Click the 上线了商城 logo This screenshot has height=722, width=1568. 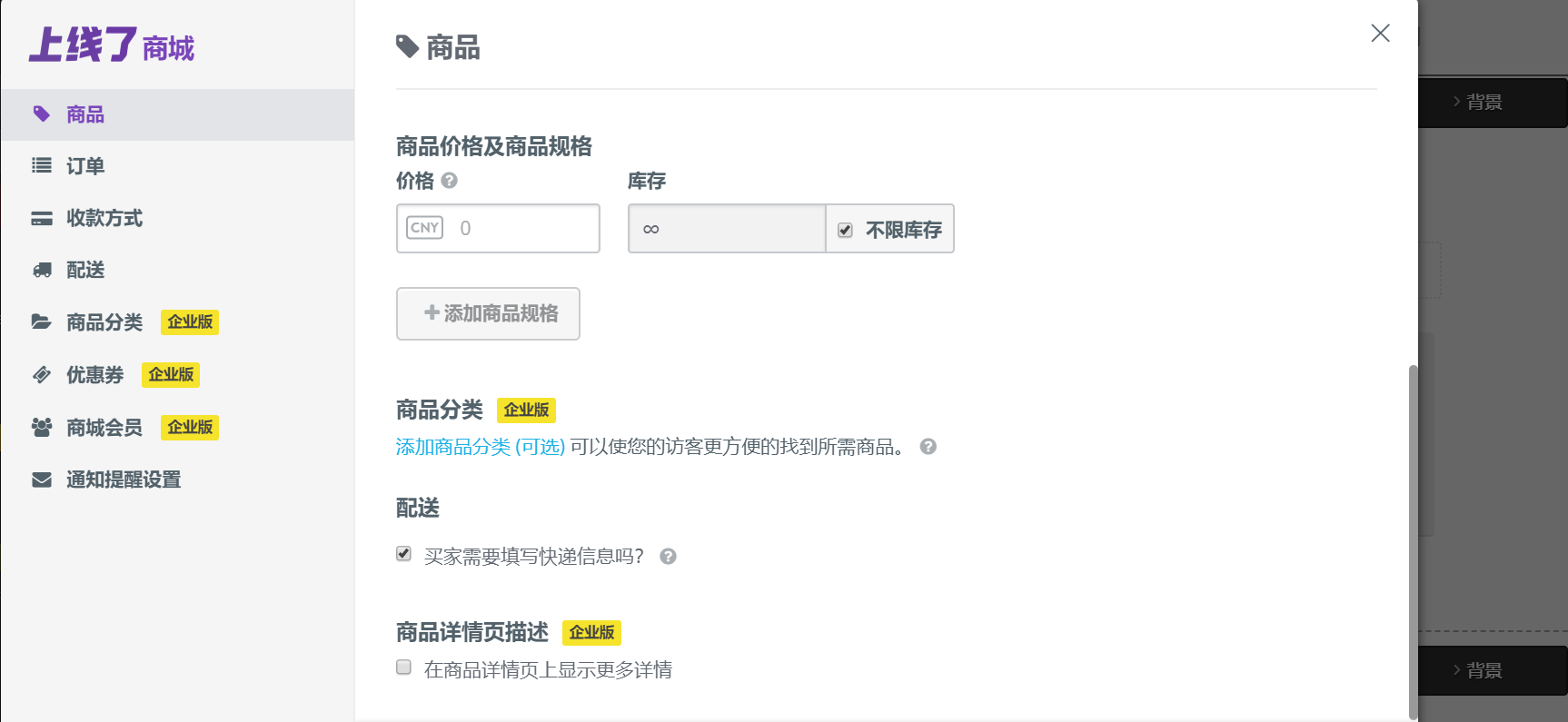click(x=109, y=45)
